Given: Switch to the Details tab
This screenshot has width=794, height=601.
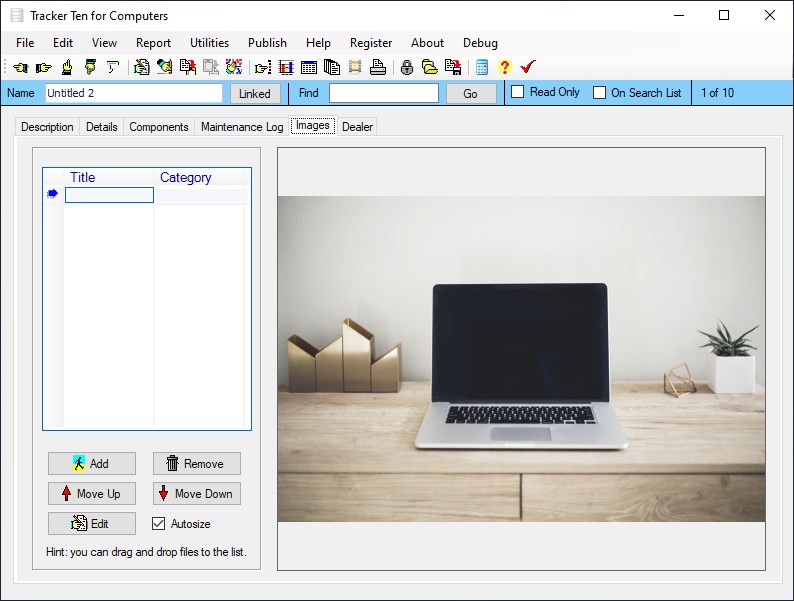Looking at the screenshot, I should click(x=102, y=127).
